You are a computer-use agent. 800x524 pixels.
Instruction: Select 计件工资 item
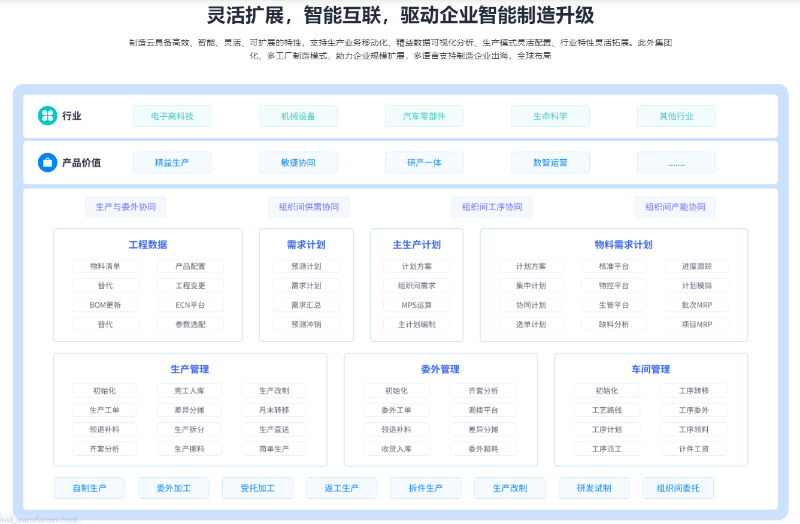tap(694, 449)
